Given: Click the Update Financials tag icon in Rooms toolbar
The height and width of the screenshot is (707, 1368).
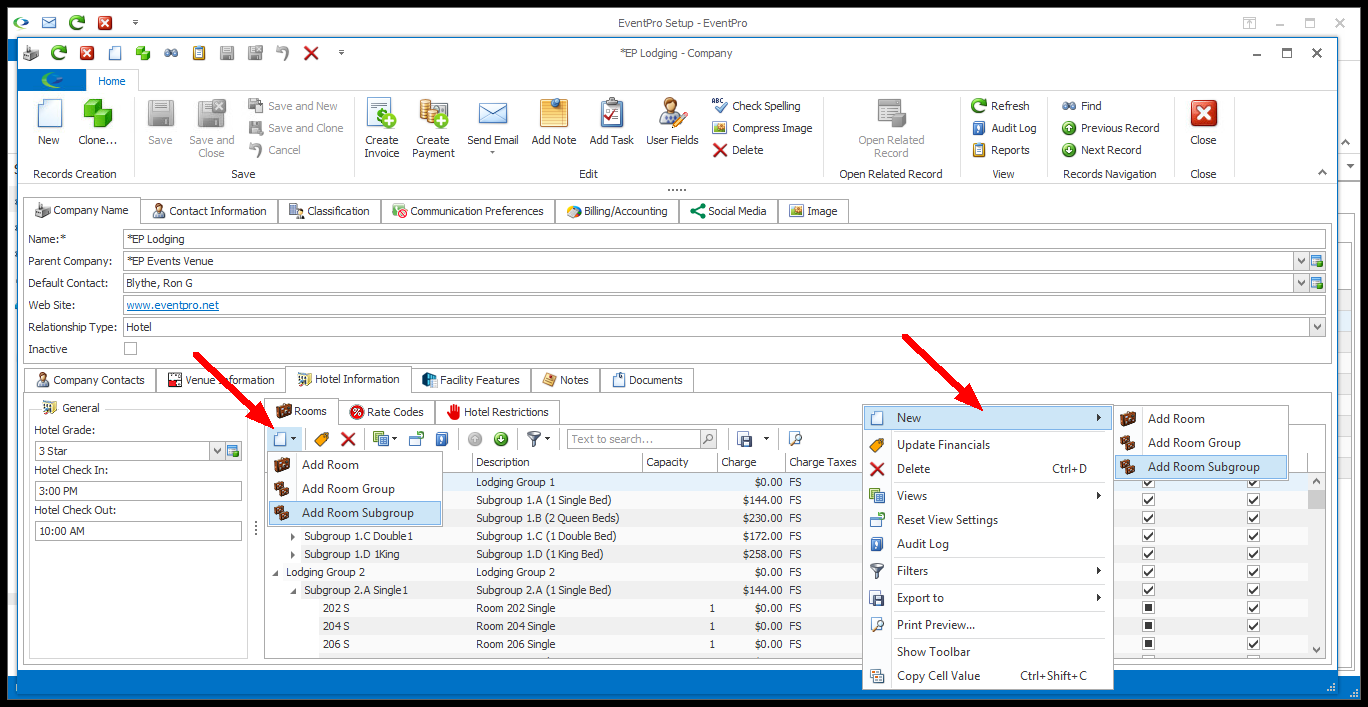Looking at the screenshot, I should tap(321, 439).
